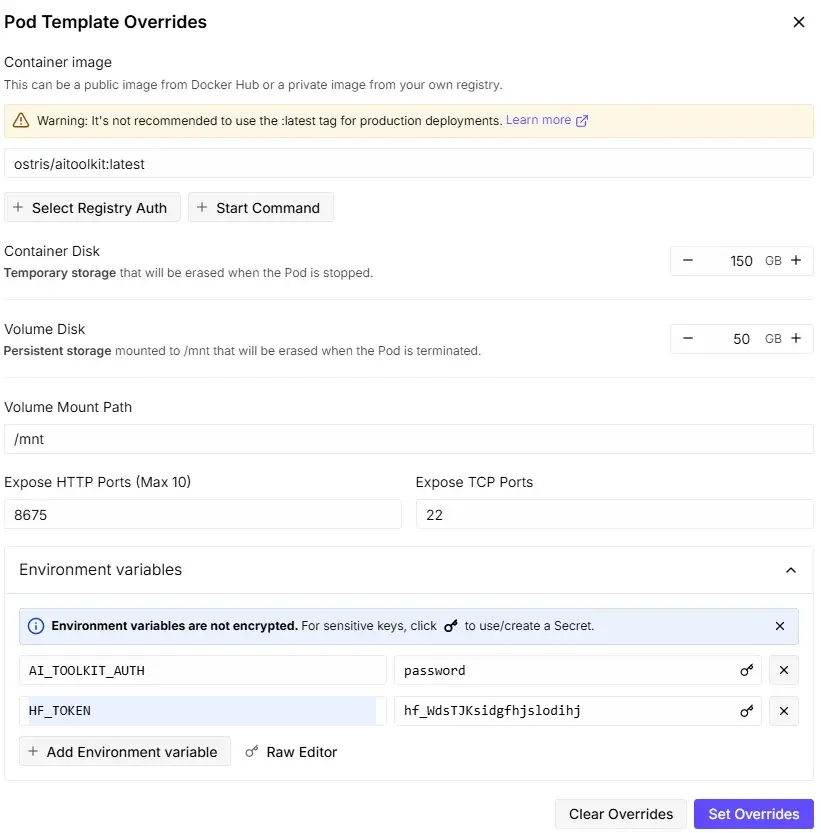Click Select Registry Auth button
The image size is (821, 833).
(93, 208)
